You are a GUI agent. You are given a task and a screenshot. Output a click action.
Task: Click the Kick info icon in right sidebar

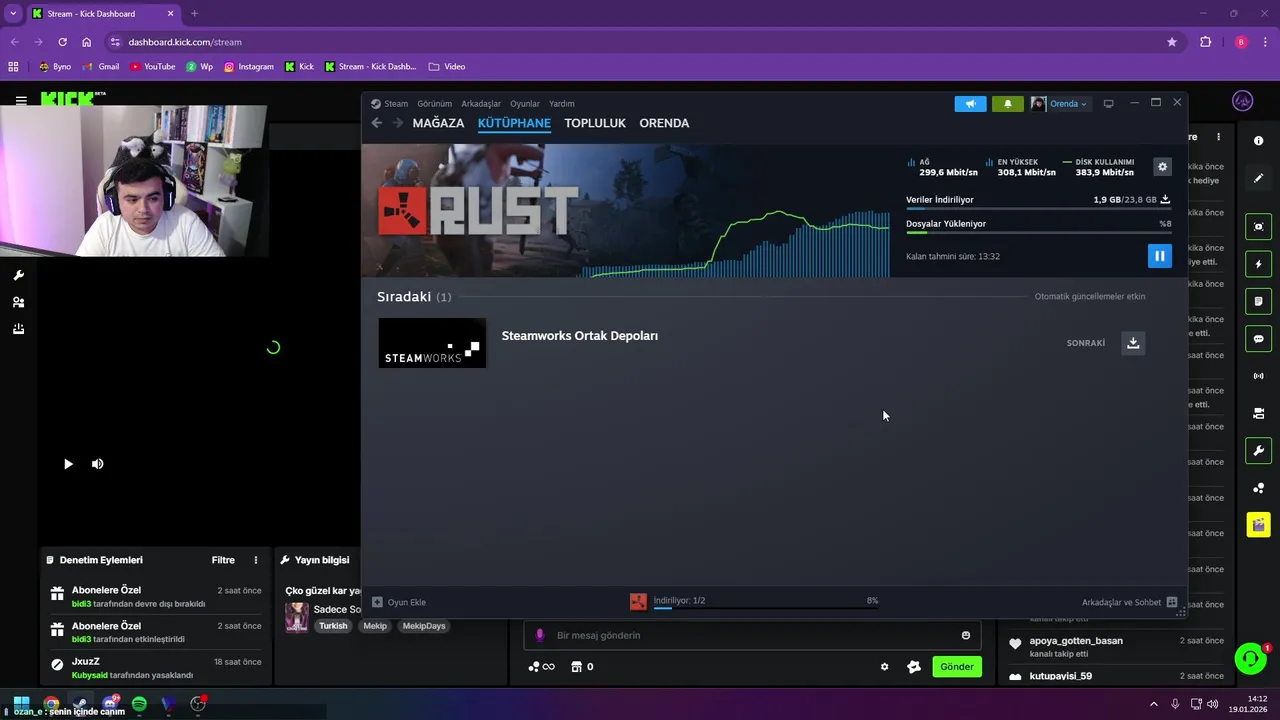(x=1258, y=141)
